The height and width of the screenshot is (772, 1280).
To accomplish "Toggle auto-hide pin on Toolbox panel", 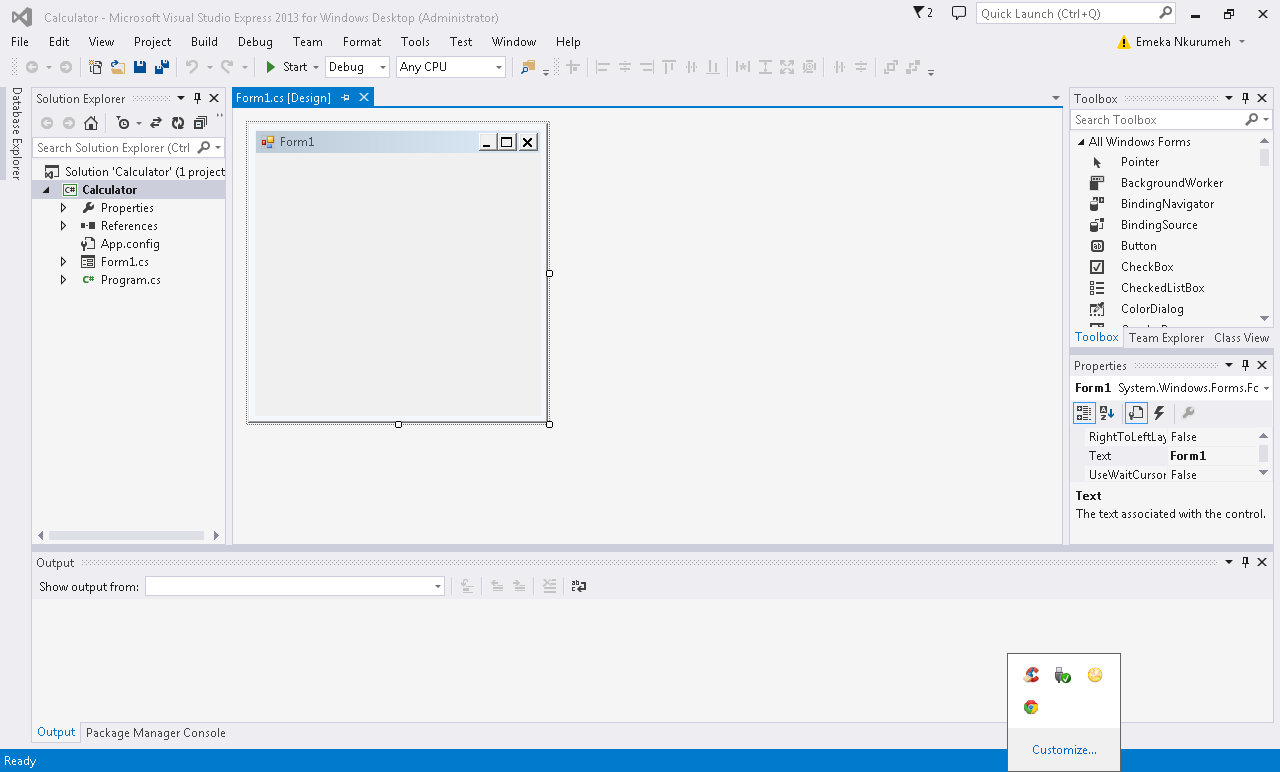I will 1246,98.
